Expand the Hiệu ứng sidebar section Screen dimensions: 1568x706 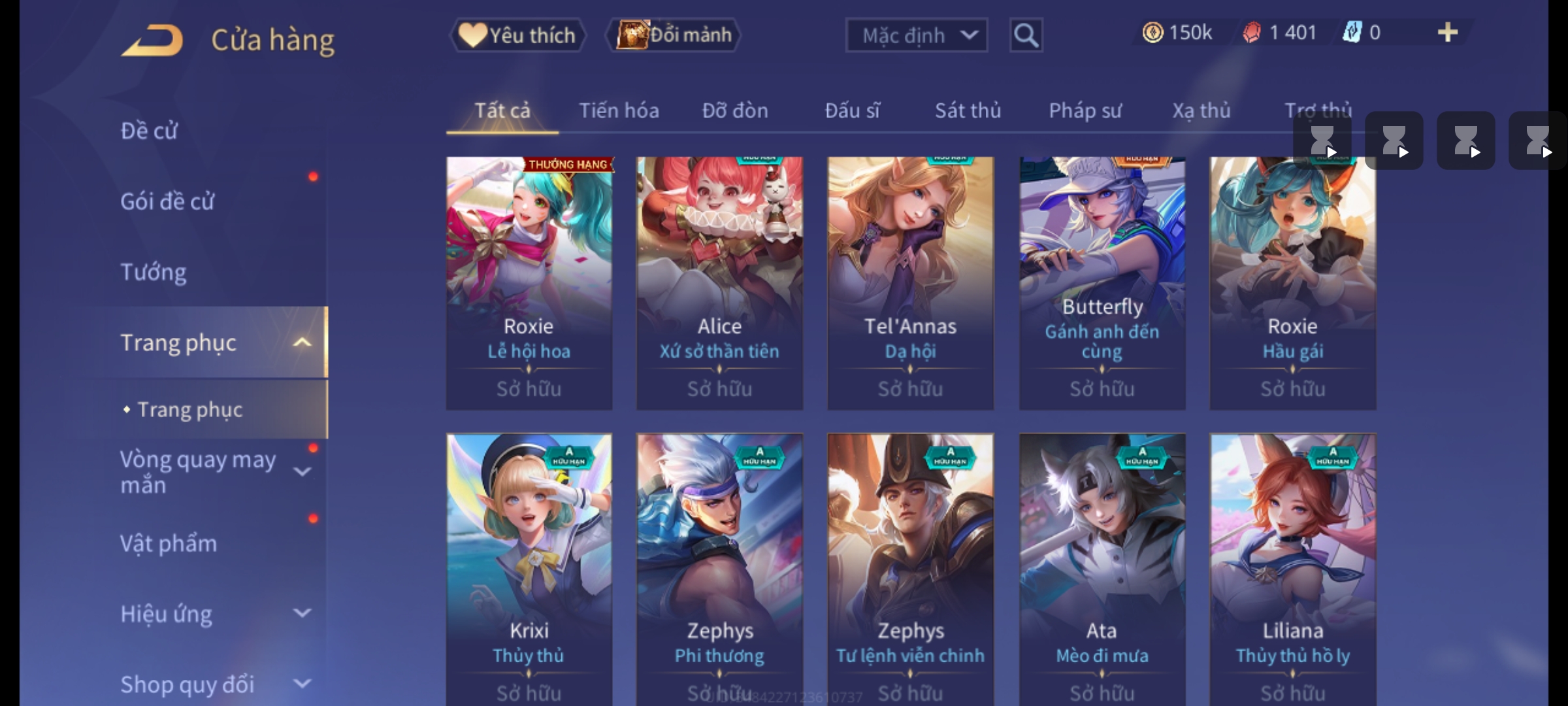tap(302, 613)
